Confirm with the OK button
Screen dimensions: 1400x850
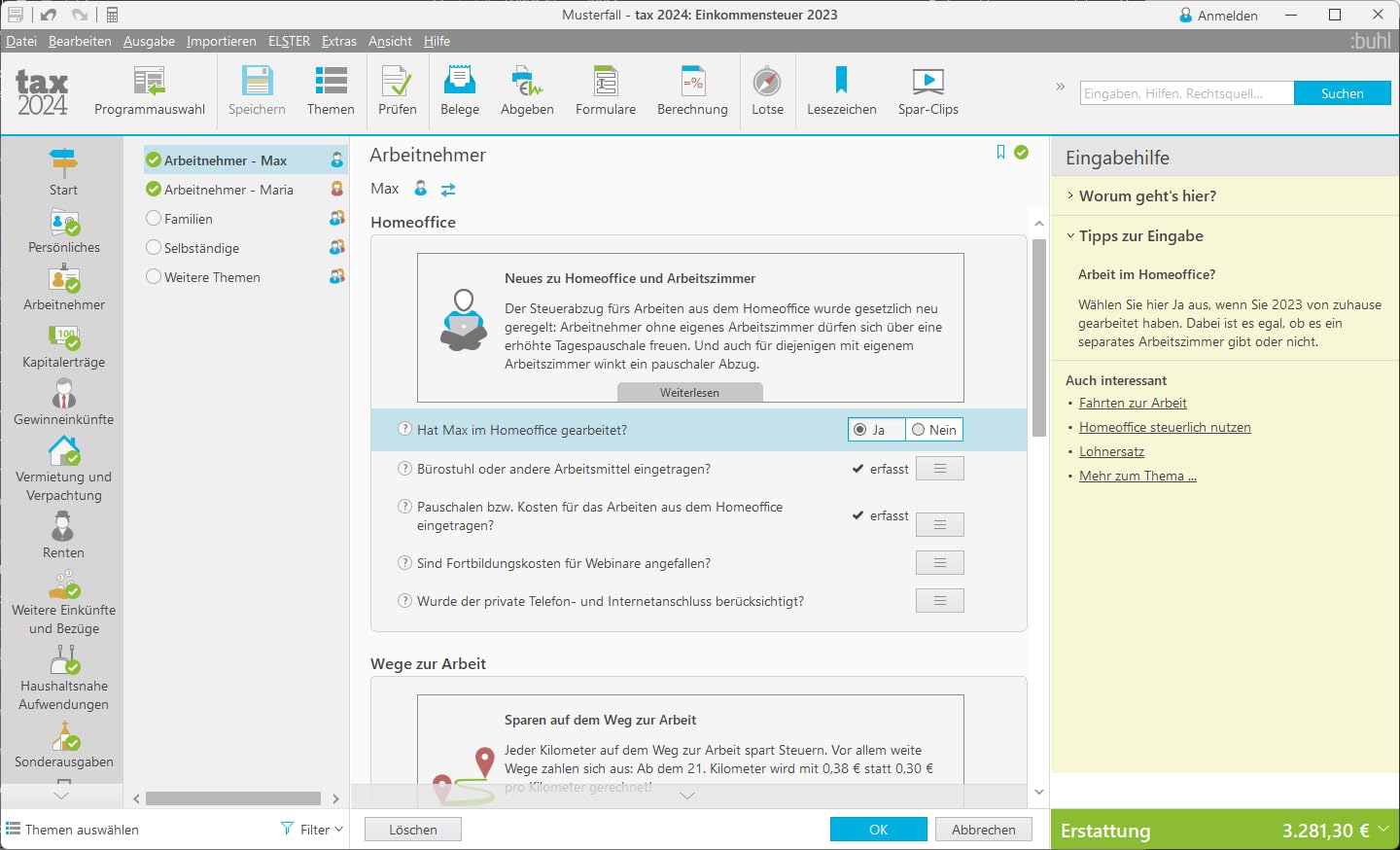[x=879, y=830]
